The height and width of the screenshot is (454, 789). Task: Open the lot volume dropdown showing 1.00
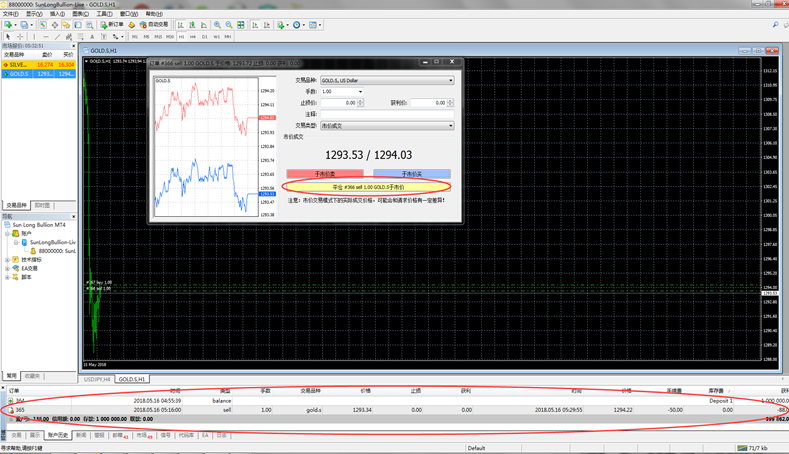[341, 91]
